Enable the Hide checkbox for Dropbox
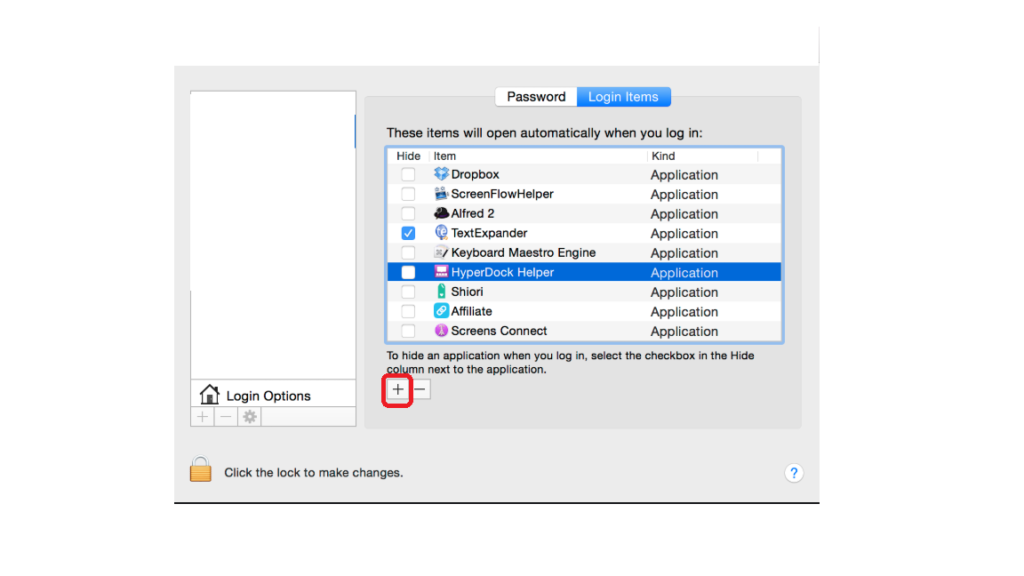 tap(408, 174)
